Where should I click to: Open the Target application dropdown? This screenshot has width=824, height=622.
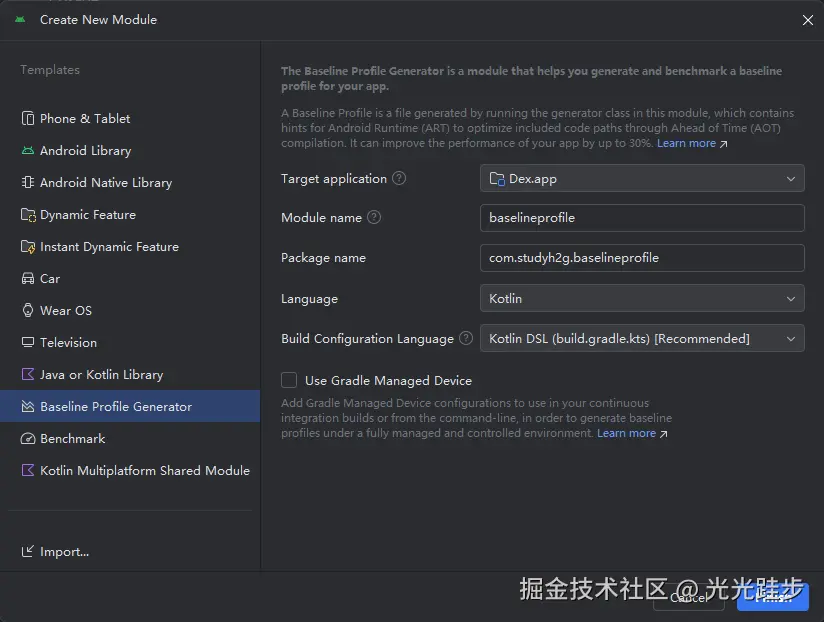coord(642,179)
